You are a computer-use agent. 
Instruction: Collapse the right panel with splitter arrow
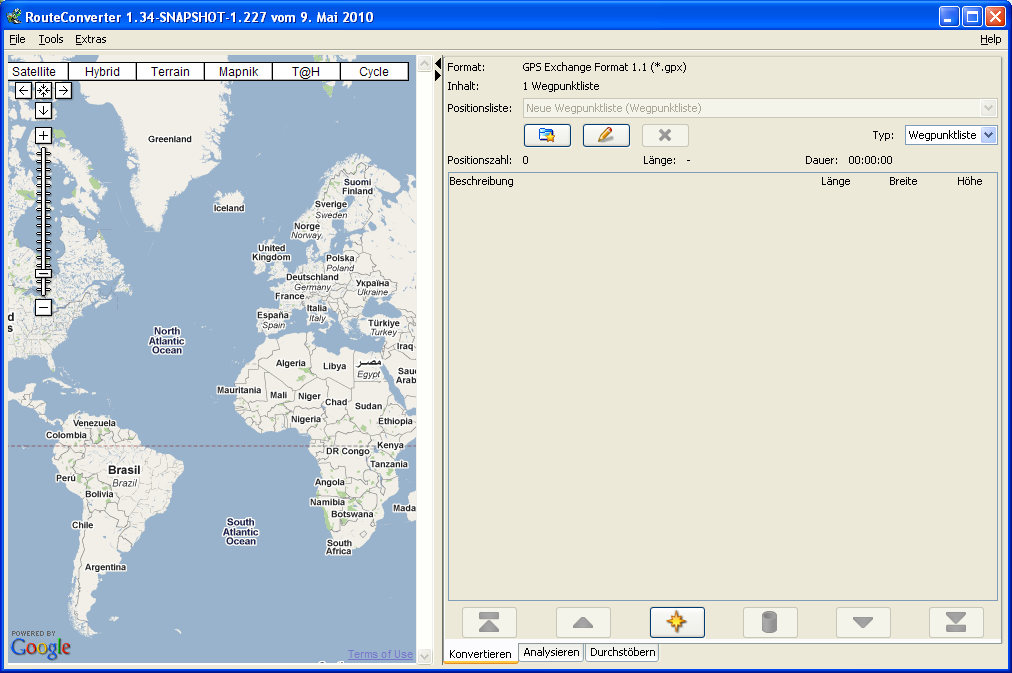click(x=438, y=75)
